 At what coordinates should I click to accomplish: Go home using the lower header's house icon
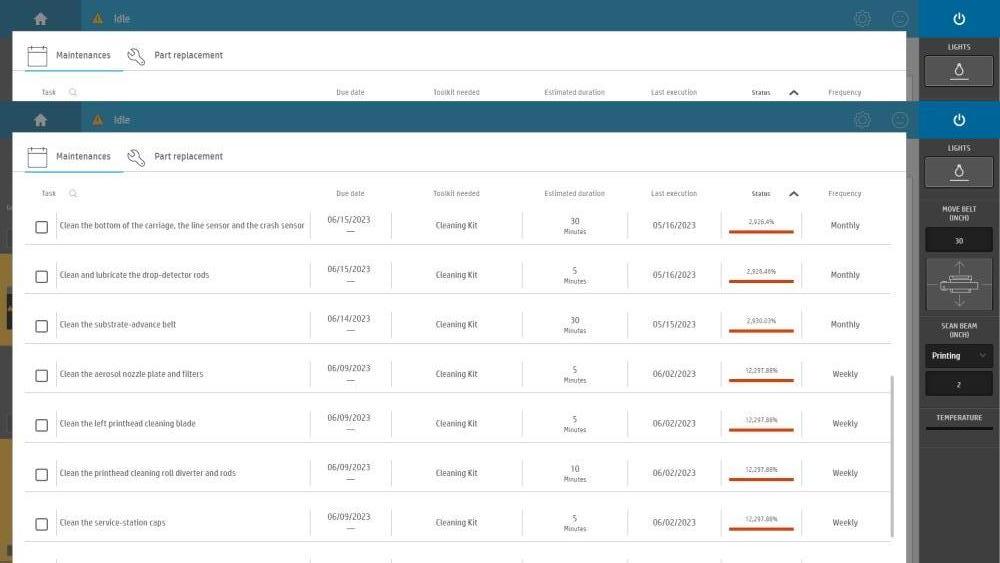point(40,120)
